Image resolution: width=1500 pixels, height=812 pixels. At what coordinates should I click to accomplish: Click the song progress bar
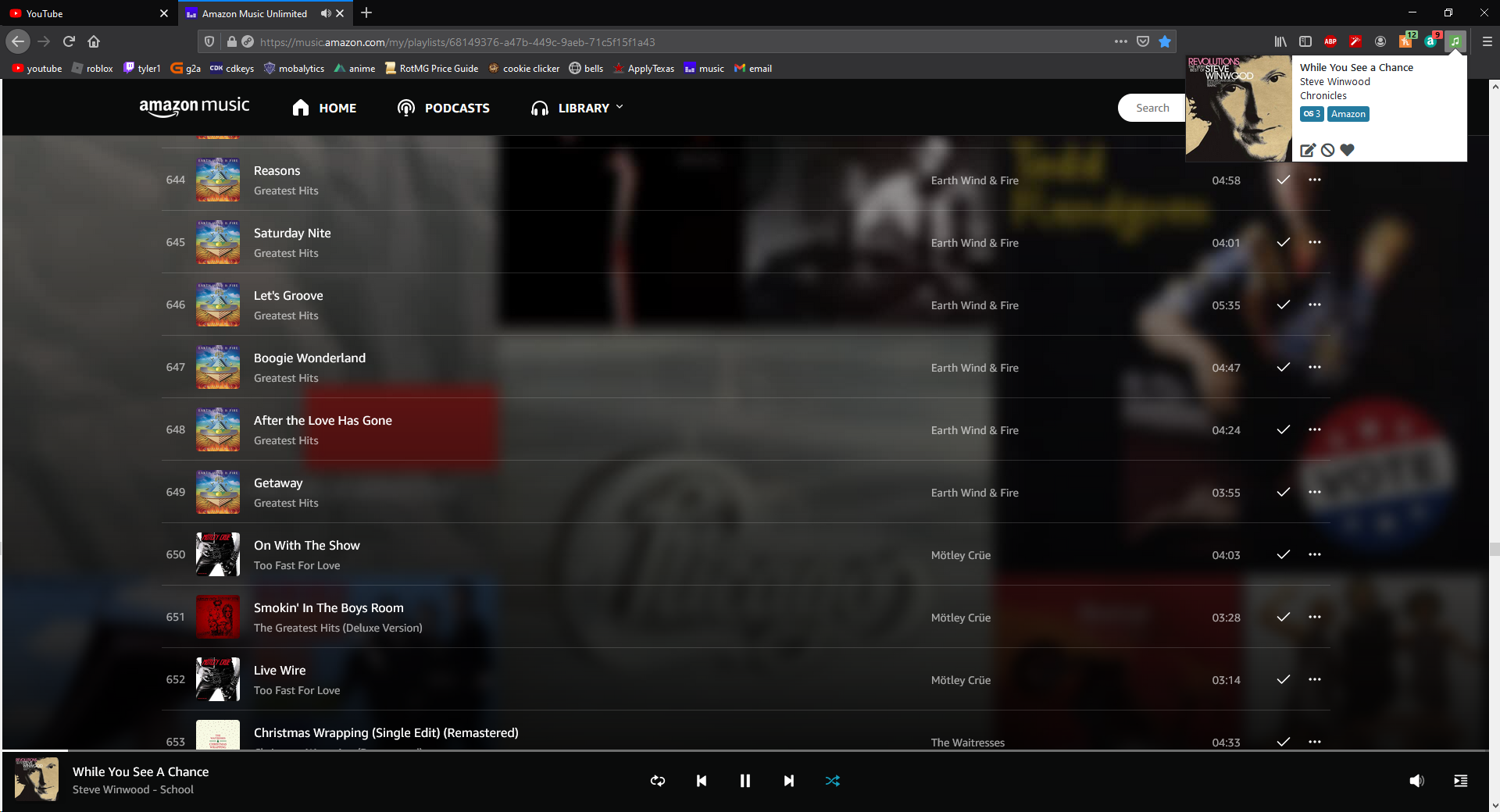click(745, 751)
